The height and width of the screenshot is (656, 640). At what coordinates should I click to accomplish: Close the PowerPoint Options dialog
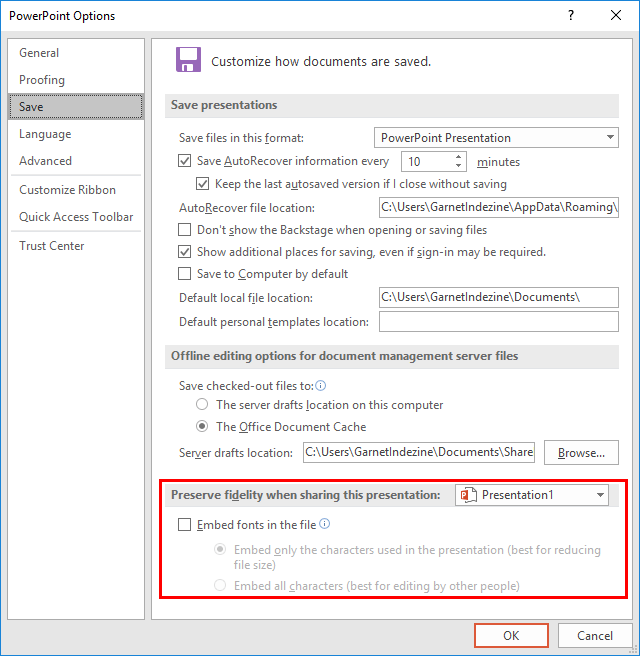[x=616, y=15]
